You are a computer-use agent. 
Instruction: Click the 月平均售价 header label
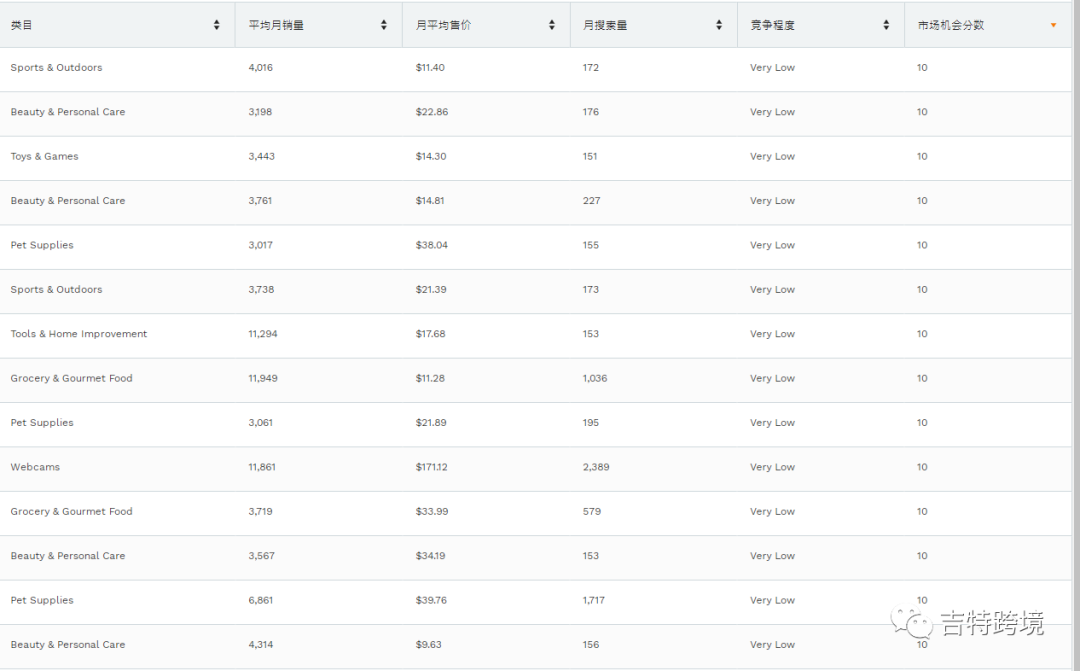(444, 25)
